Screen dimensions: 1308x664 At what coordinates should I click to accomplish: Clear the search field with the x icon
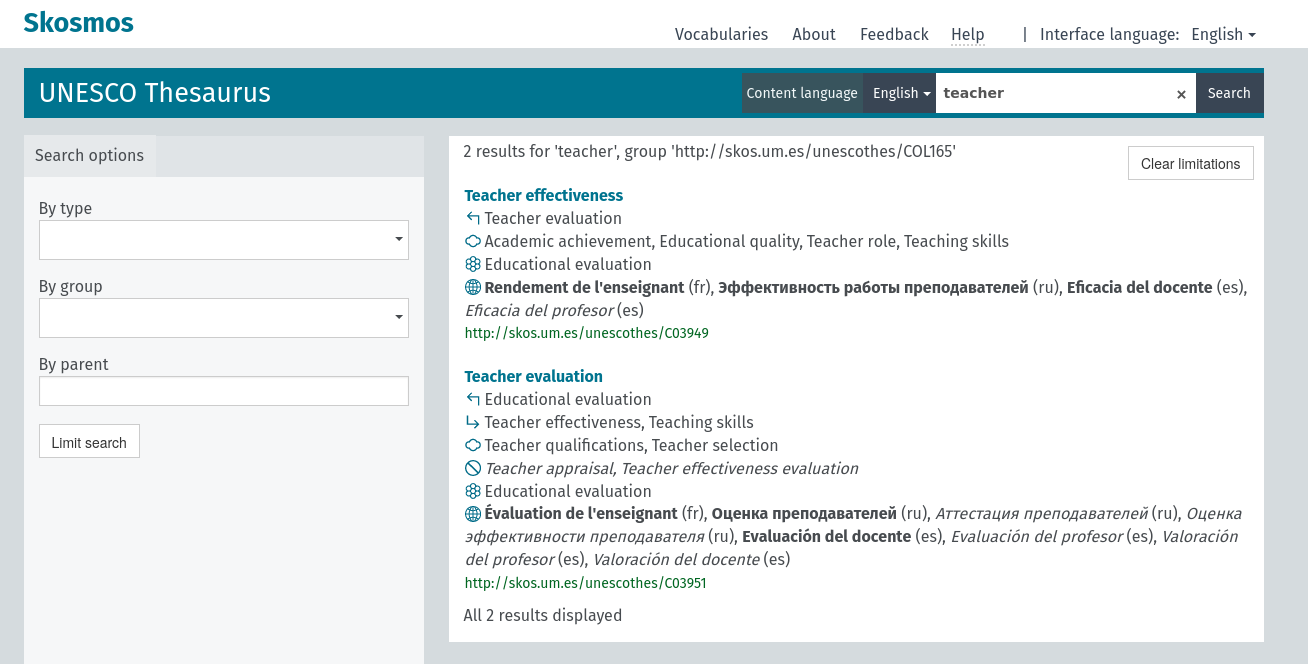pyautogui.click(x=1181, y=94)
